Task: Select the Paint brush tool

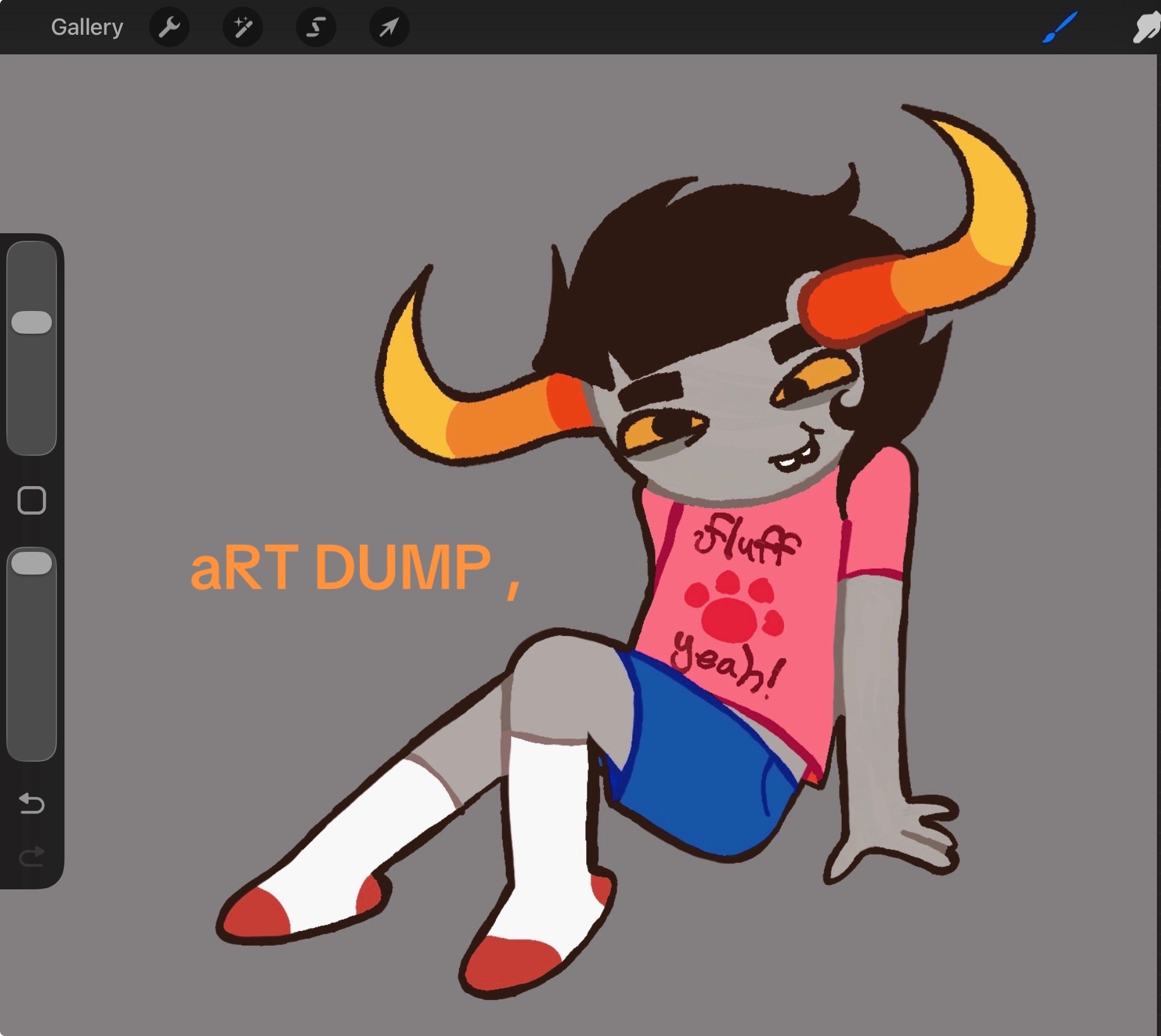Action: tap(1059, 28)
